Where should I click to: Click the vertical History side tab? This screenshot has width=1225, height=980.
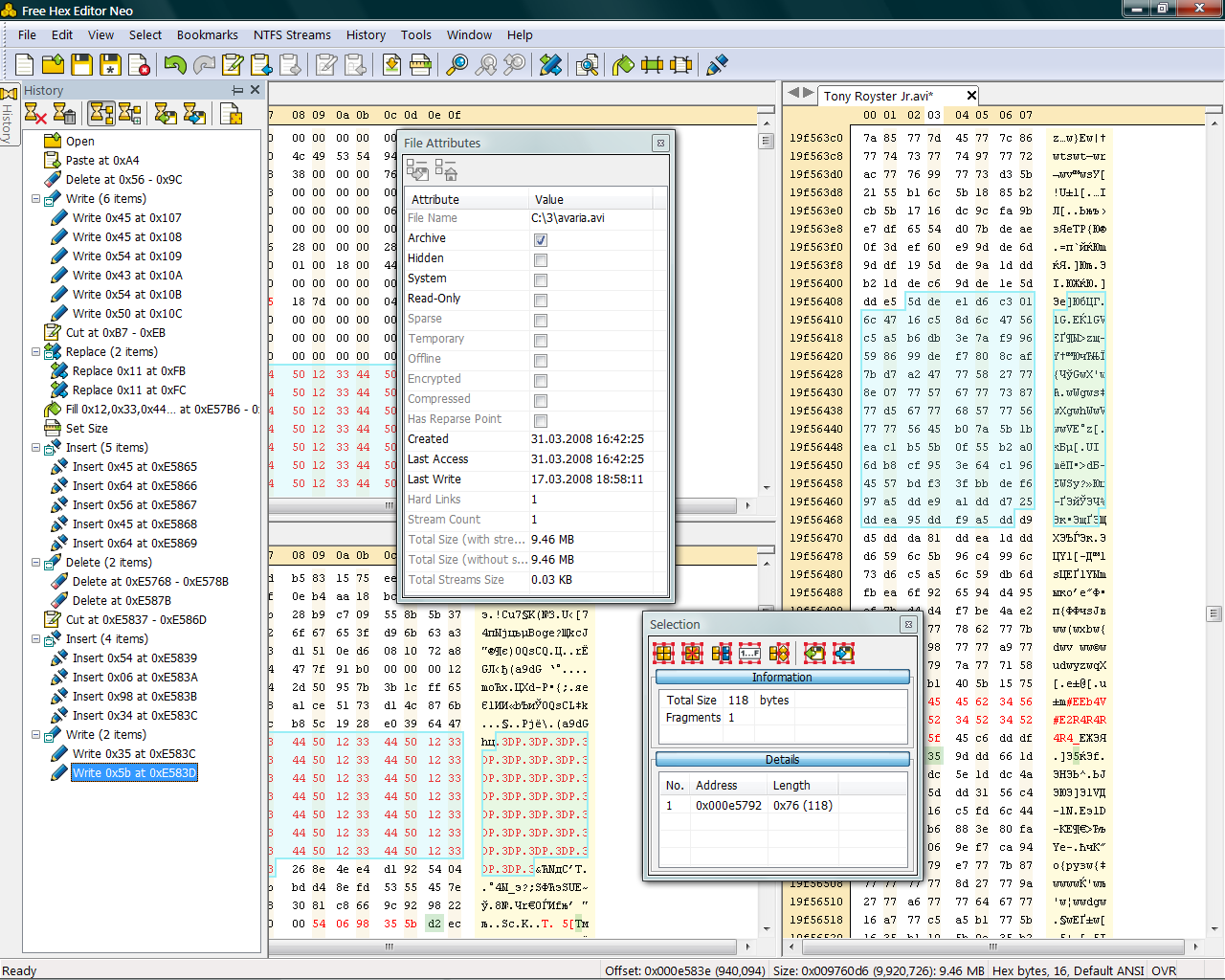pos(8,115)
